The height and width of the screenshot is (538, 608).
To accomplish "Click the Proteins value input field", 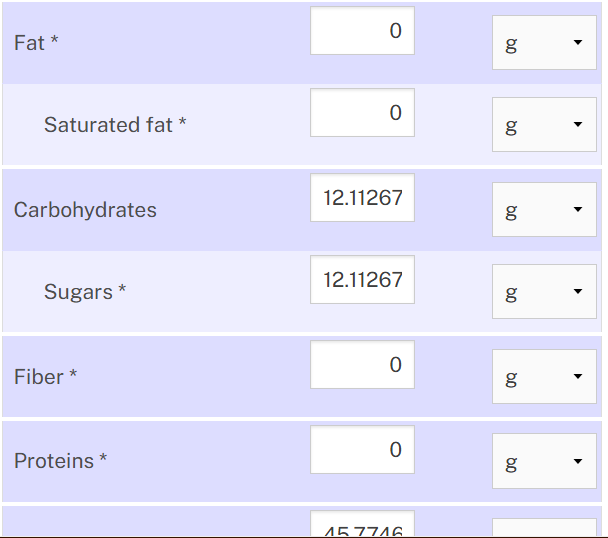I will (x=362, y=450).
